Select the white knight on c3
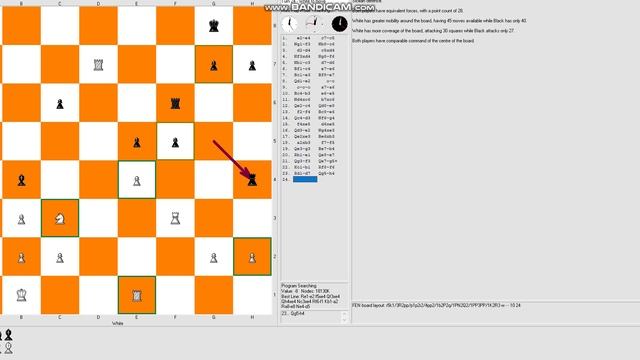640x360 pixels. pyautogui.click(x=60, y=219)
